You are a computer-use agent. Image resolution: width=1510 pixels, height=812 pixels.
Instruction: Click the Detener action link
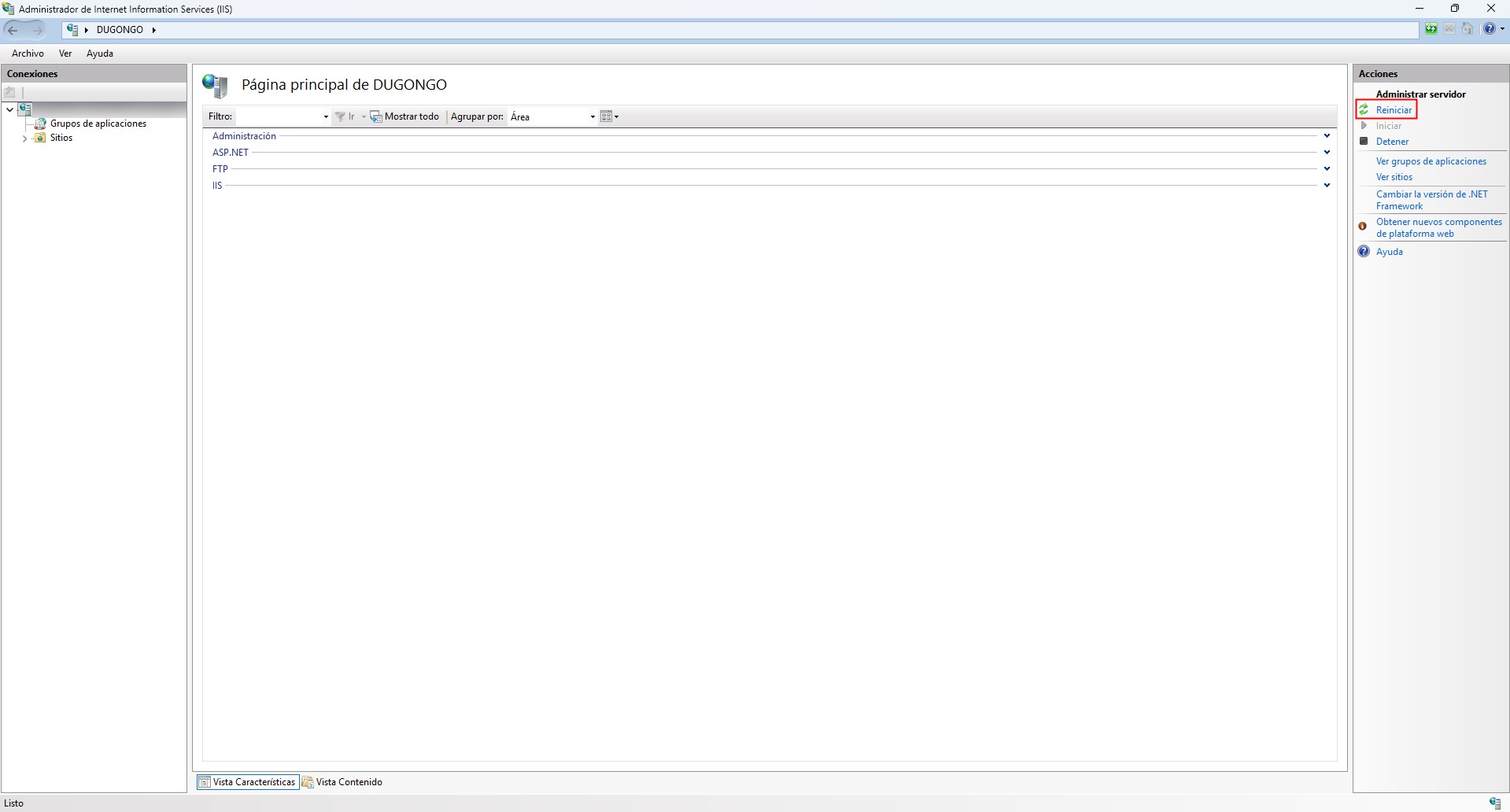coord(1392,142)
